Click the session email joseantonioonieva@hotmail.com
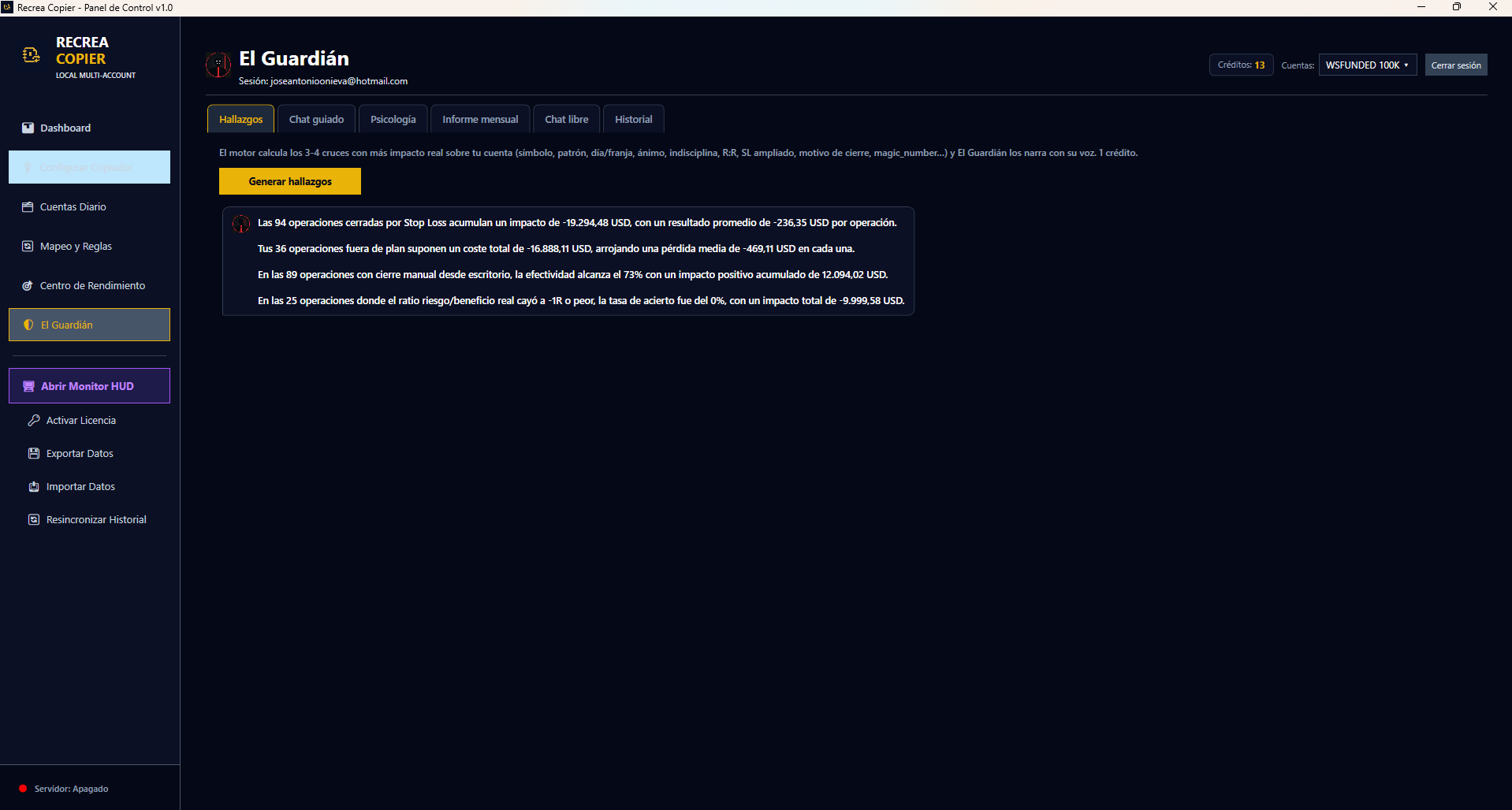Image resolution: width=1512 pixels, height=810 pixels. tap(339, 81)
